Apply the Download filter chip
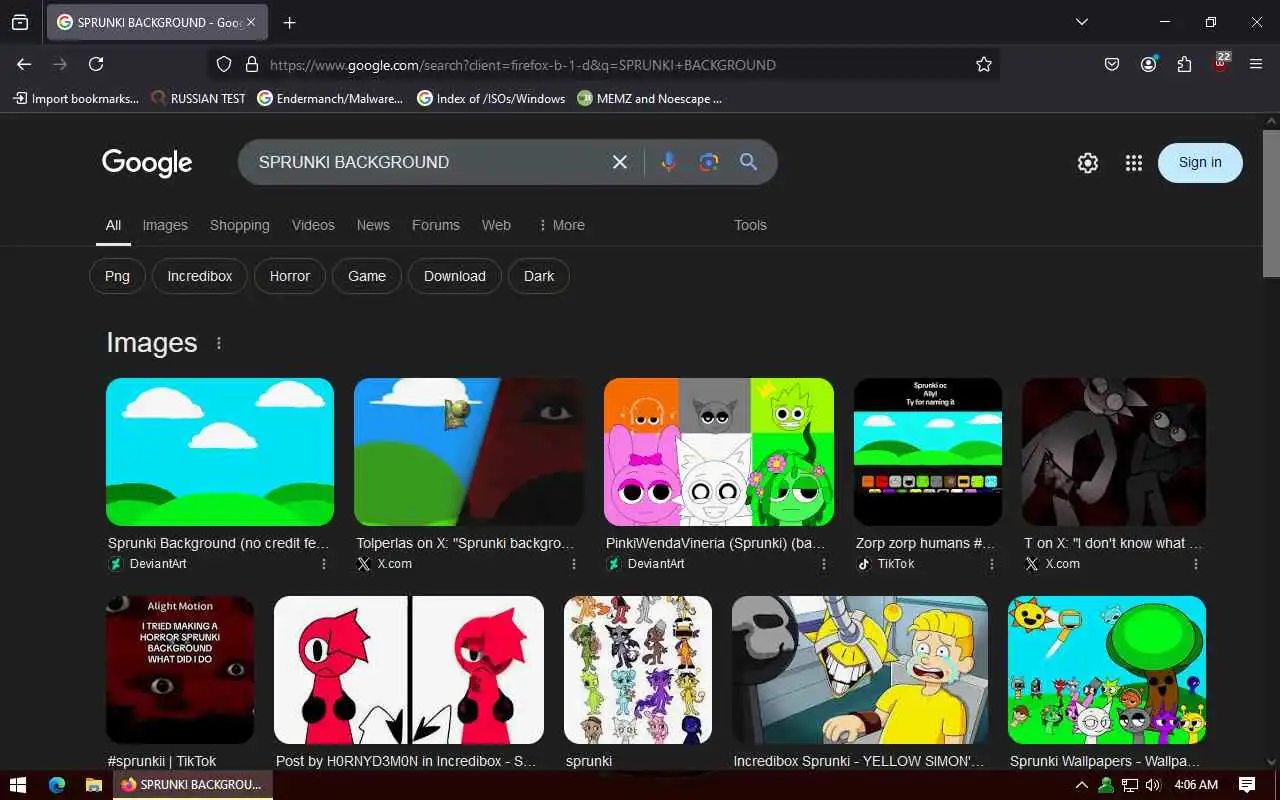The image size is (1280, 800). 455,276
